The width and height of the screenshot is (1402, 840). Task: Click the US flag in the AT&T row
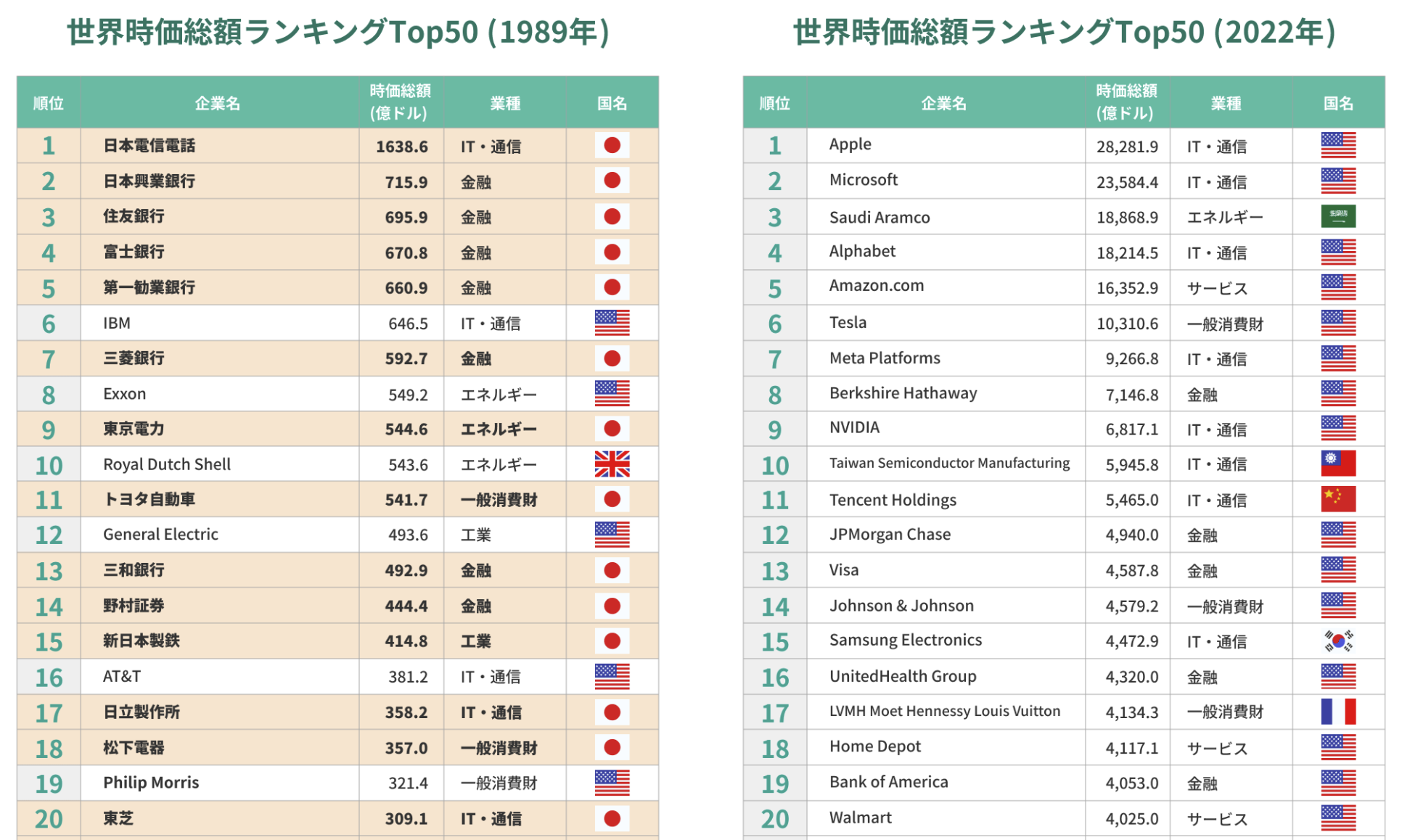point(612,677)
